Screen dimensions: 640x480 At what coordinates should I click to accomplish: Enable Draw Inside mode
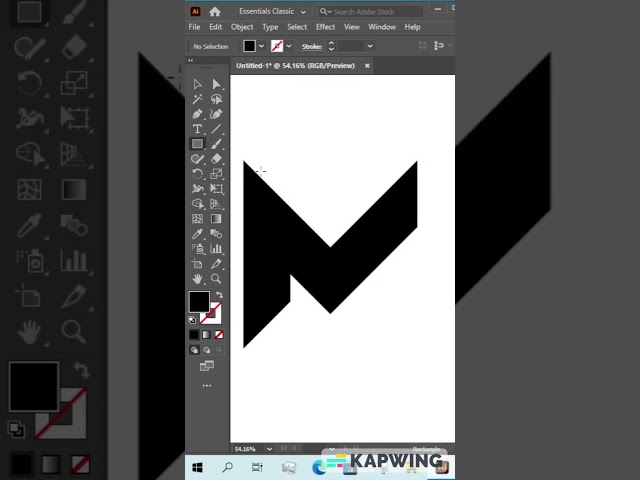coord(219,350)
